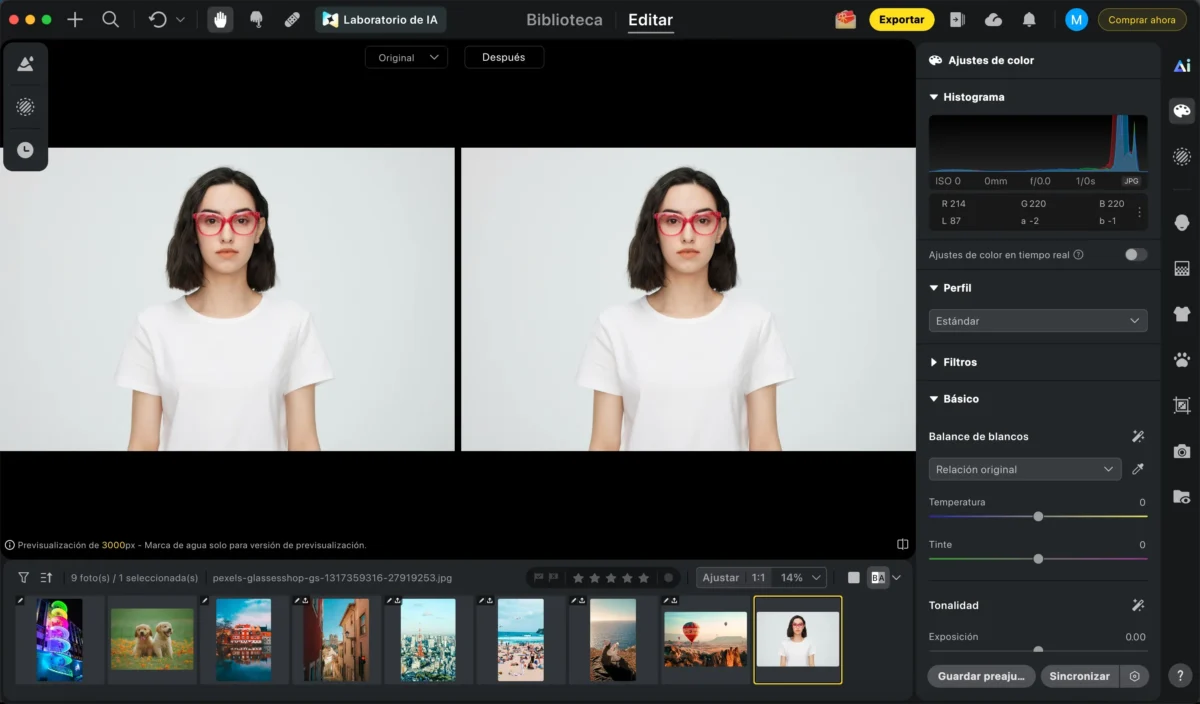Open the pet paw panel in sidebar

pyautogui.click(x=1182, y=360)
